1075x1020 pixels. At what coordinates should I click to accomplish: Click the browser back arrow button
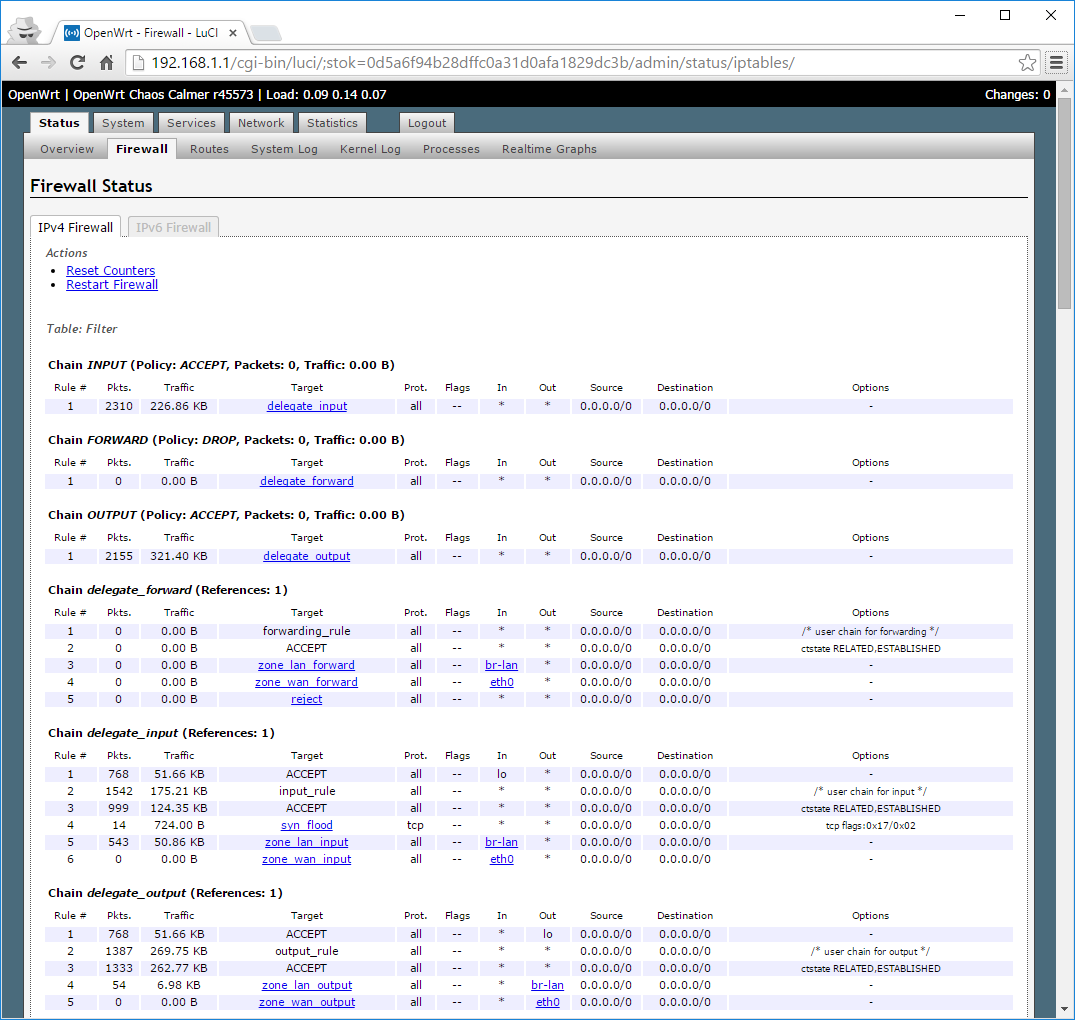(19, 63)
